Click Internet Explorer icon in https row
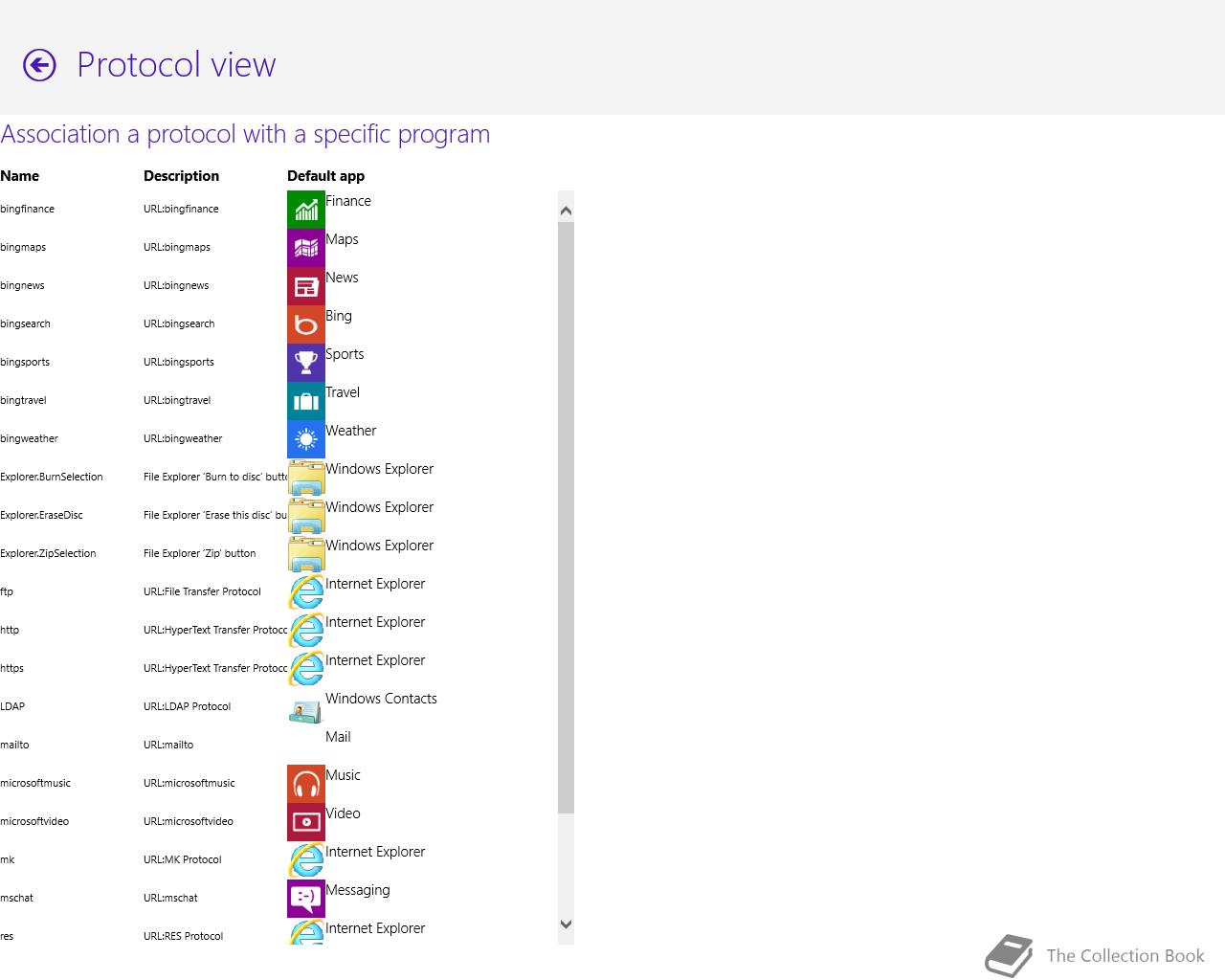The width and height of the screenshot is (1225, 980). click(306, 669)
